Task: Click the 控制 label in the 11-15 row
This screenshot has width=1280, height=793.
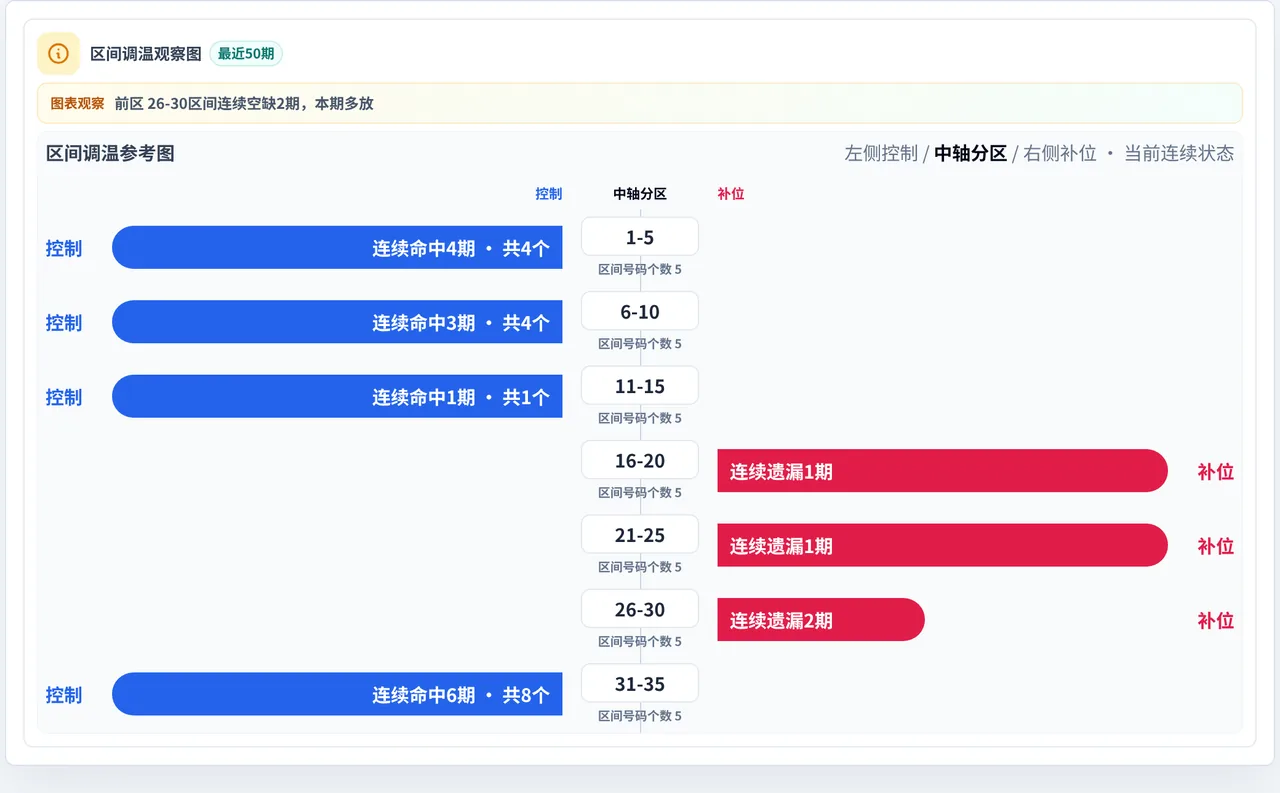Action: coord(64,397)
